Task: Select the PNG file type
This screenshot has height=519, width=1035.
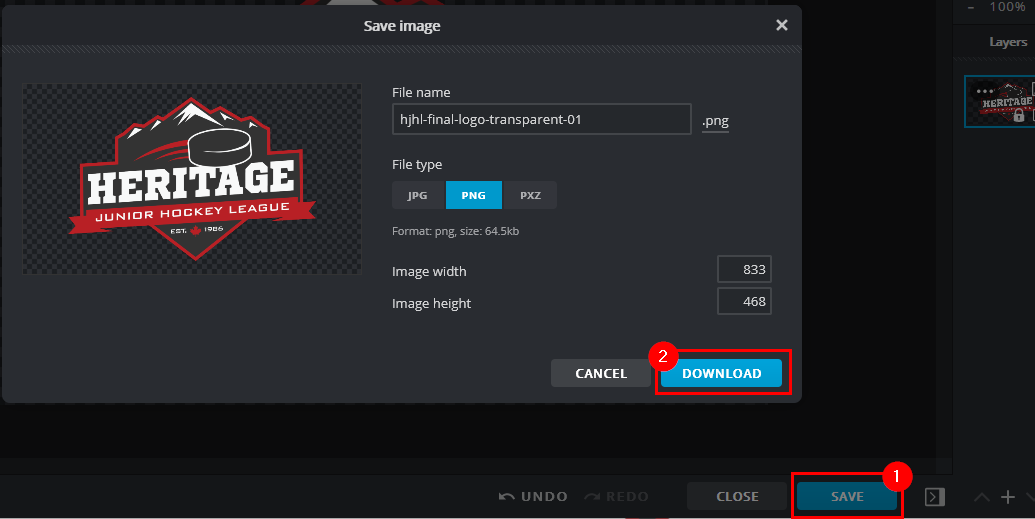Action: (x=473, y=195)
